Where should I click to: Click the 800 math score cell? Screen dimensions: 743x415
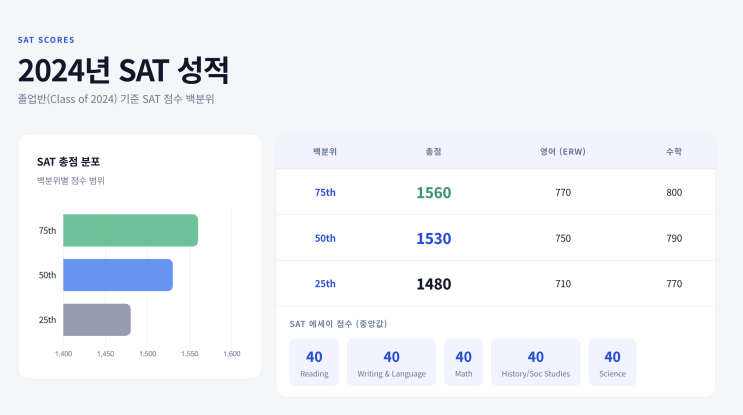674,192
